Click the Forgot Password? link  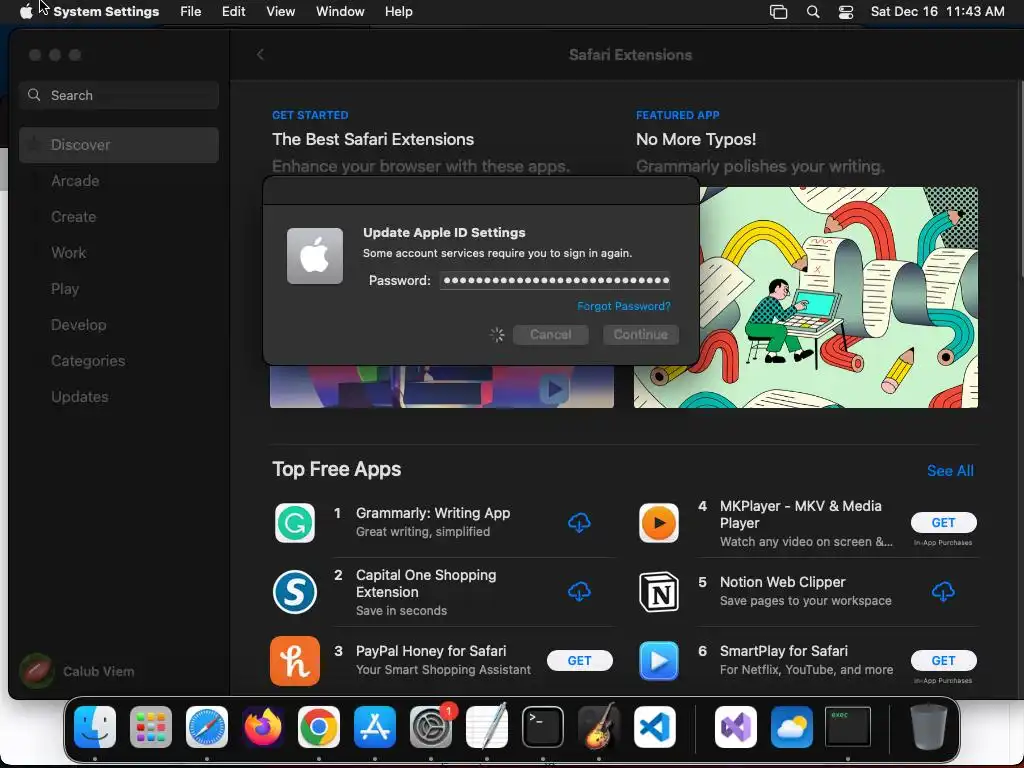624,306
